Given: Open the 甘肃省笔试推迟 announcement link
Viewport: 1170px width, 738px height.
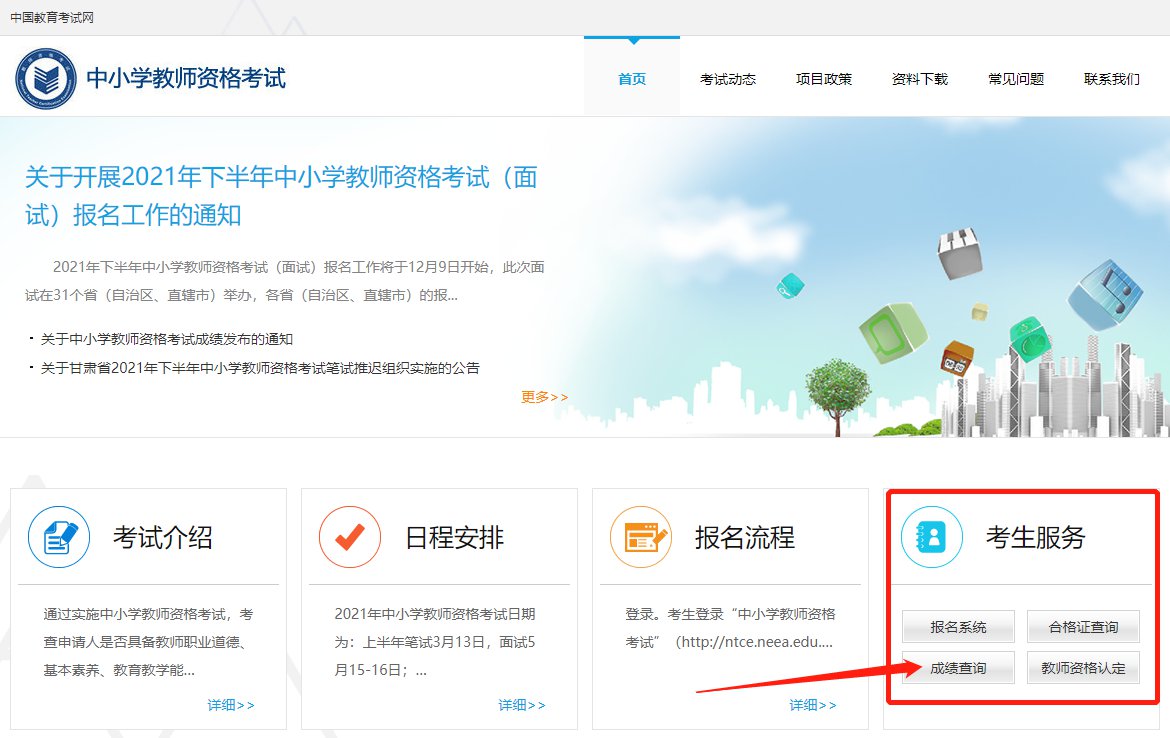Looking at the screenshot, I should [260, 368].
